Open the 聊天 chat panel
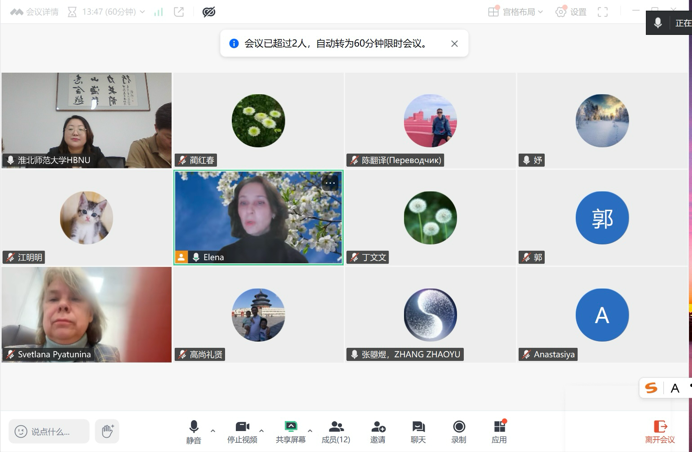The width and height of the screenshot is (692, 452). (418, 432)
